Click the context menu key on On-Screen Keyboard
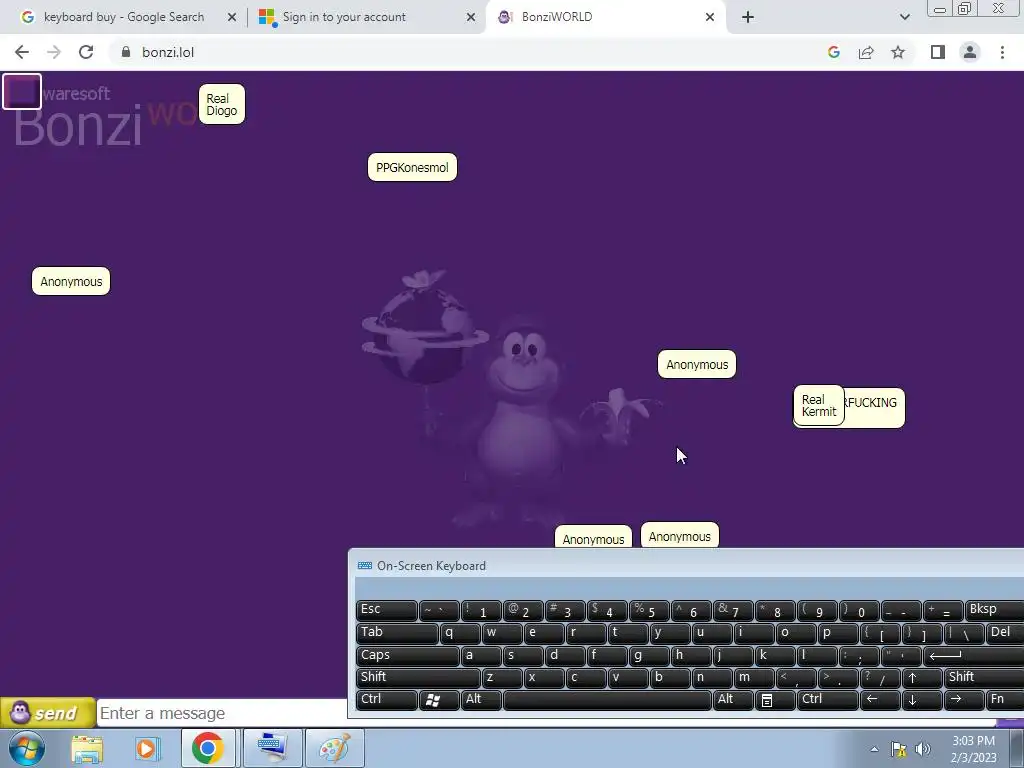This screenshot has width=1024, height=768. tap(775, 700)
